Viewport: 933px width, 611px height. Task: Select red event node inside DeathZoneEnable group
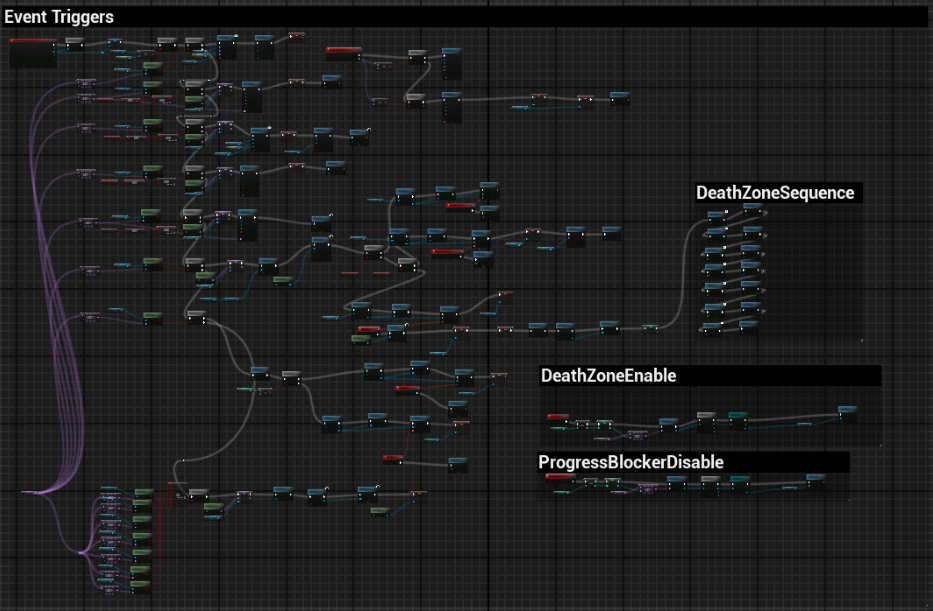tap(558, 417)
